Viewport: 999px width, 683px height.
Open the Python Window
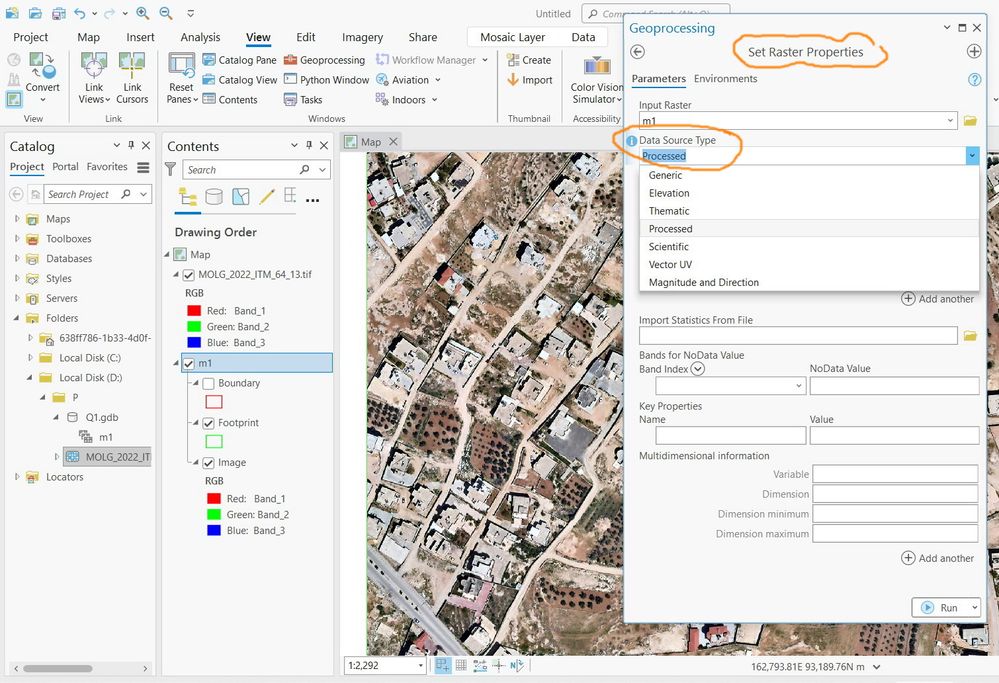tap(326, 80)
